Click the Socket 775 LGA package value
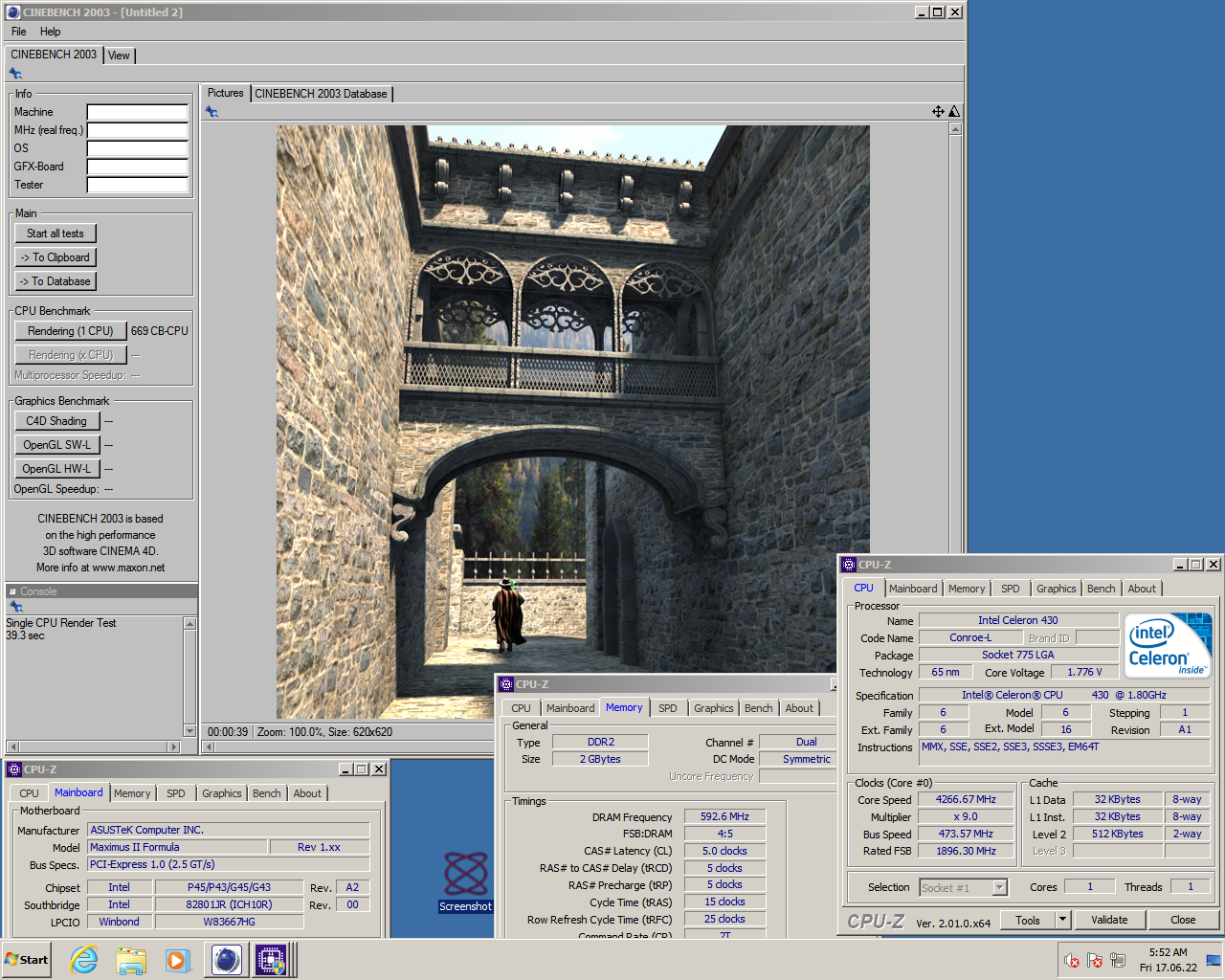Viewport: 1225px width, 980px height. [1018, 656]
